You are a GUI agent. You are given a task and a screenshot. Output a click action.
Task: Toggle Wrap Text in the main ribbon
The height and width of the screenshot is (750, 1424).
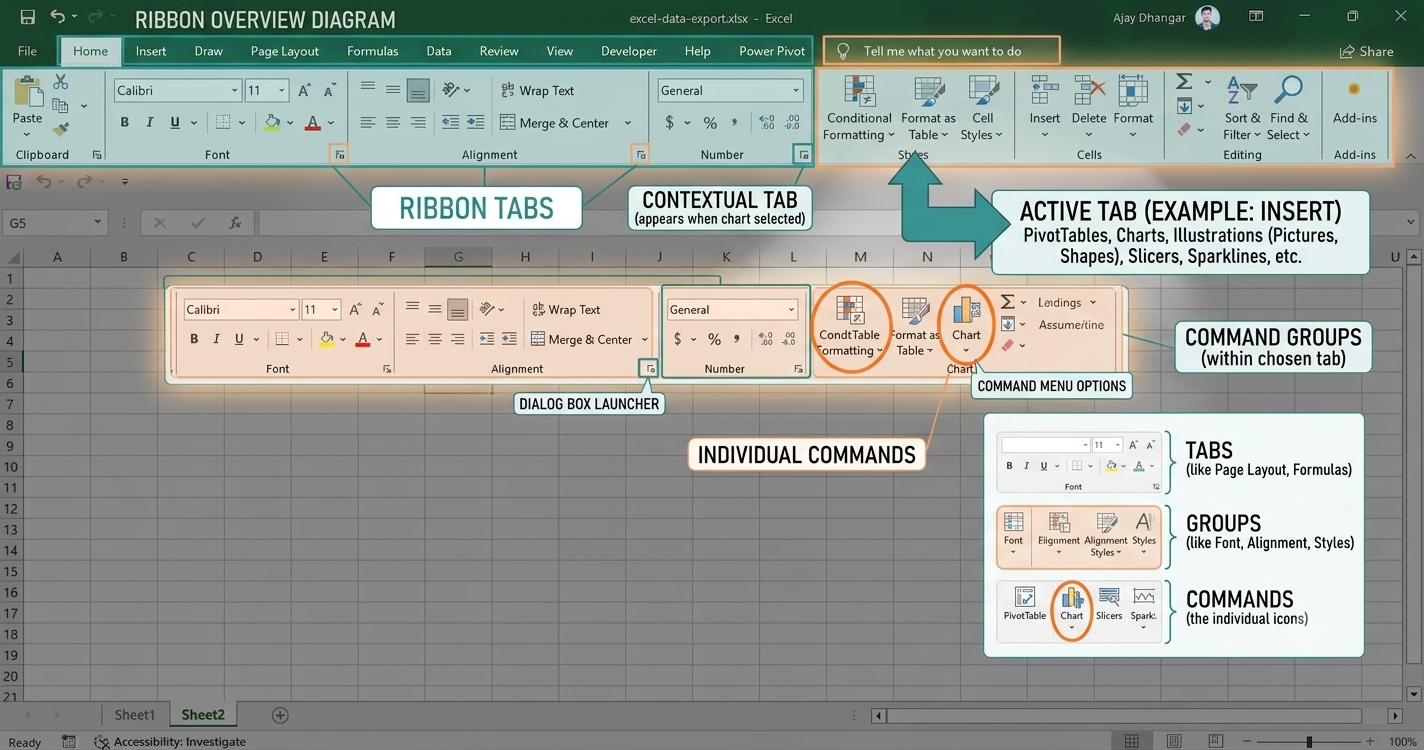[x=538, y=90]
